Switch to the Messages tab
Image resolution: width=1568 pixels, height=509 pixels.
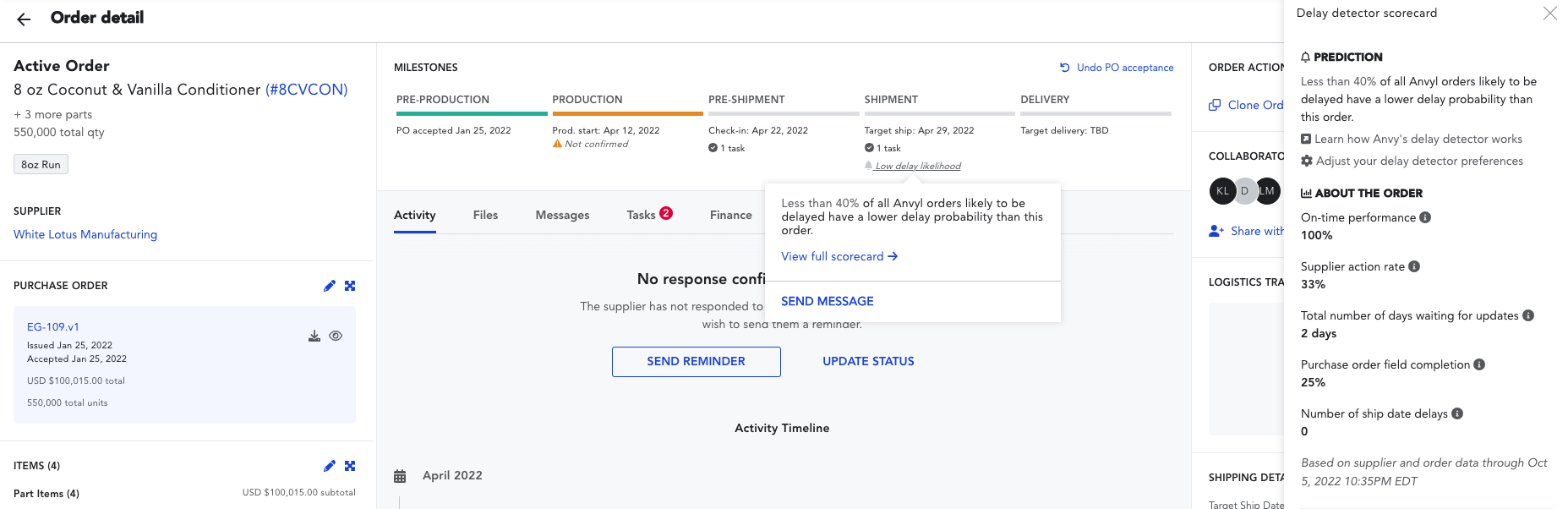pyautogui.click(x=562, y=215)
